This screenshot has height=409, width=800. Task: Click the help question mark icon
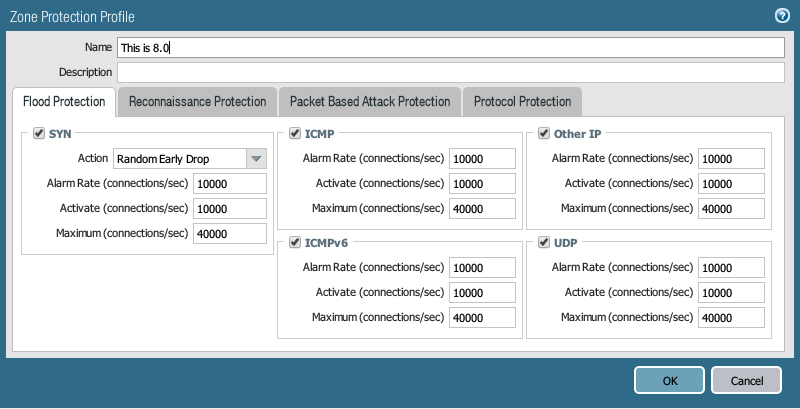783,16
